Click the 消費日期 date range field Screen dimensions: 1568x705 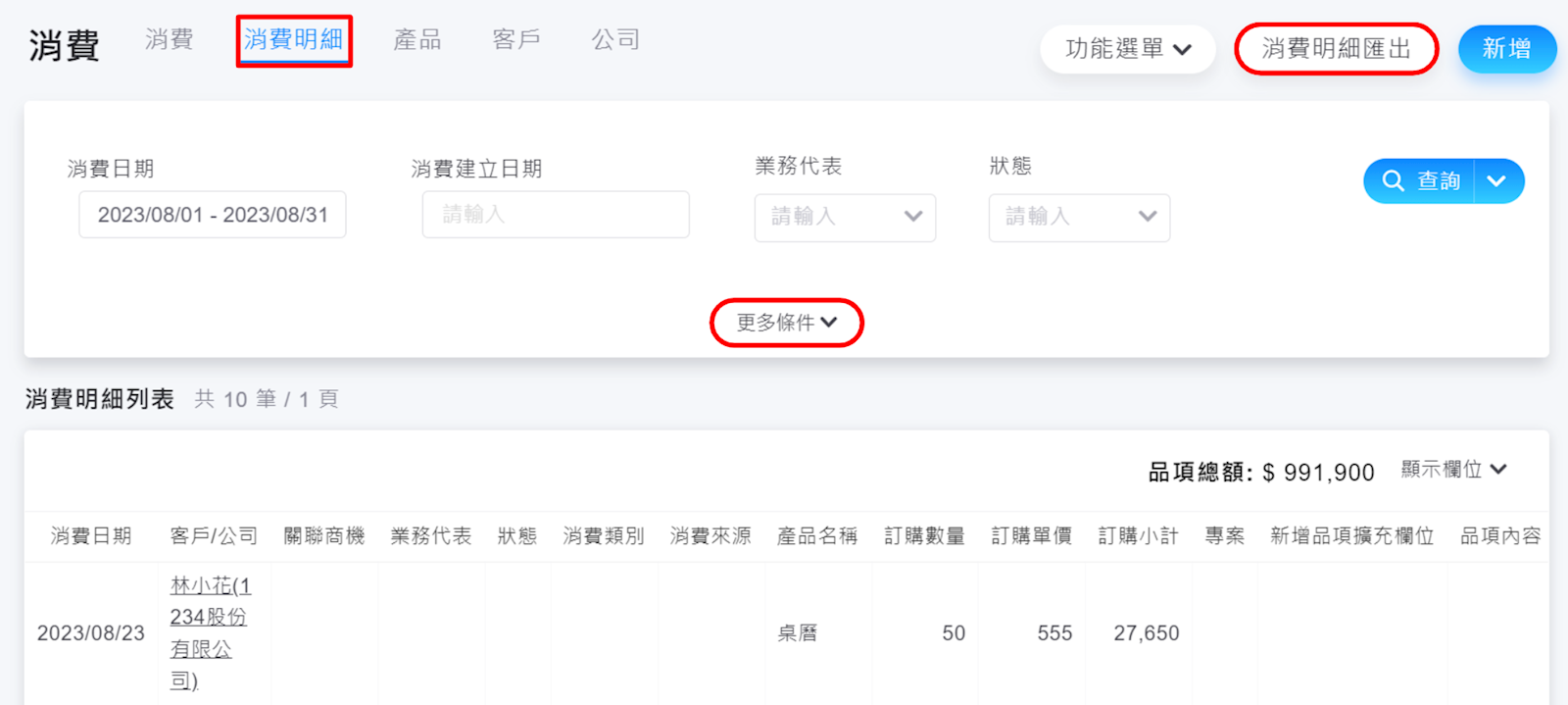tap(213, 215)
